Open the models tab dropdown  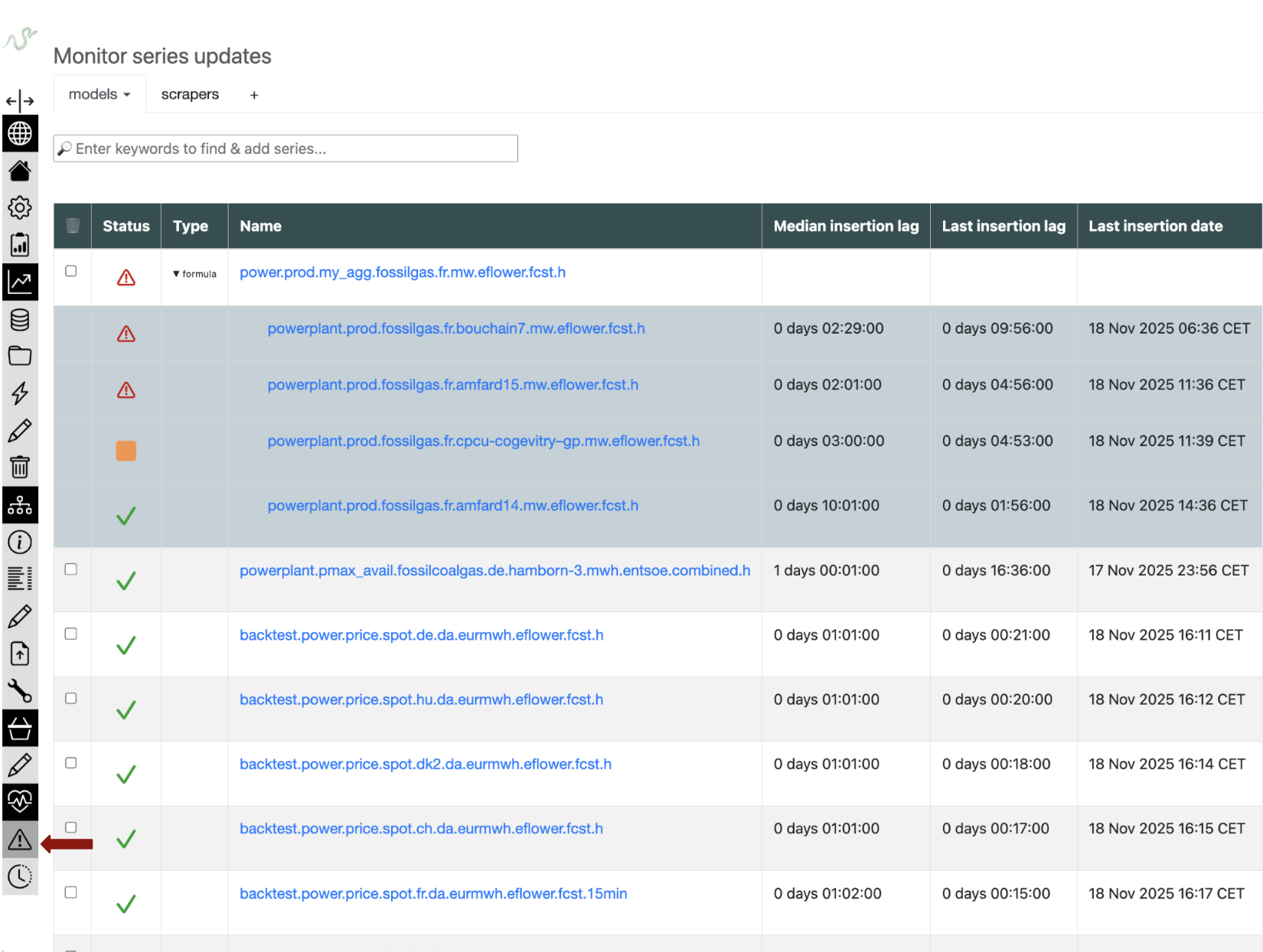tap(100, 94)
